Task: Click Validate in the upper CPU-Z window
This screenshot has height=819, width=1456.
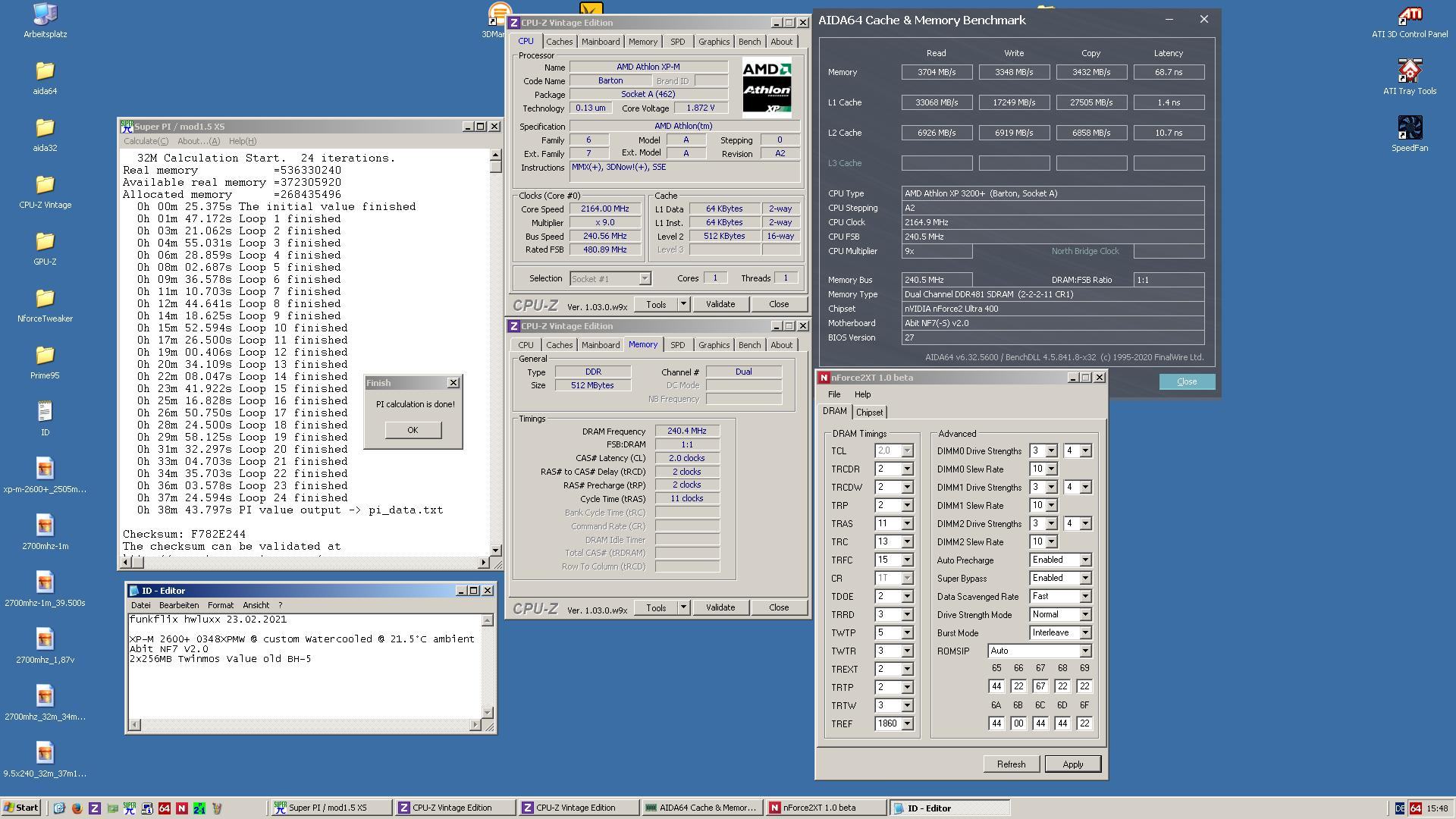Action: click(720, 304)
